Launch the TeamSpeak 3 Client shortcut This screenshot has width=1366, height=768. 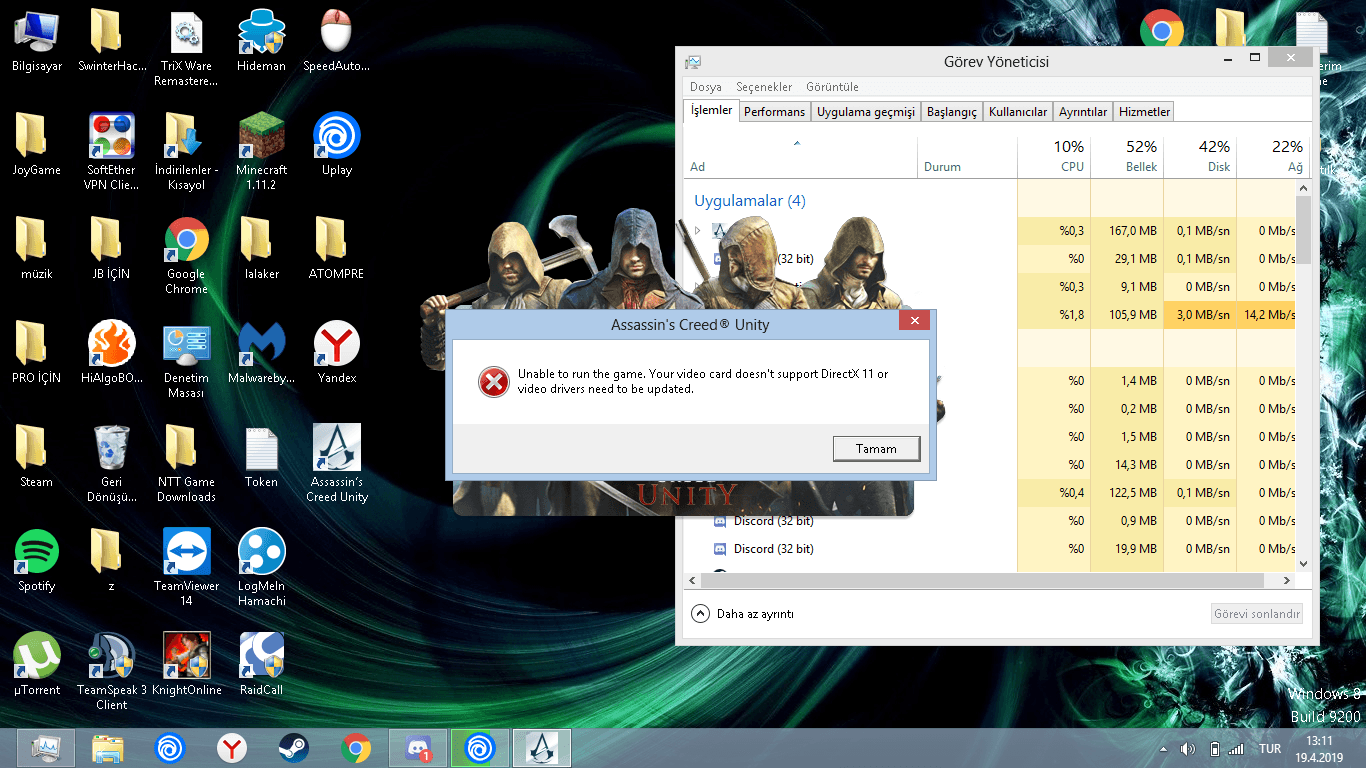click(x=111, y=672)
